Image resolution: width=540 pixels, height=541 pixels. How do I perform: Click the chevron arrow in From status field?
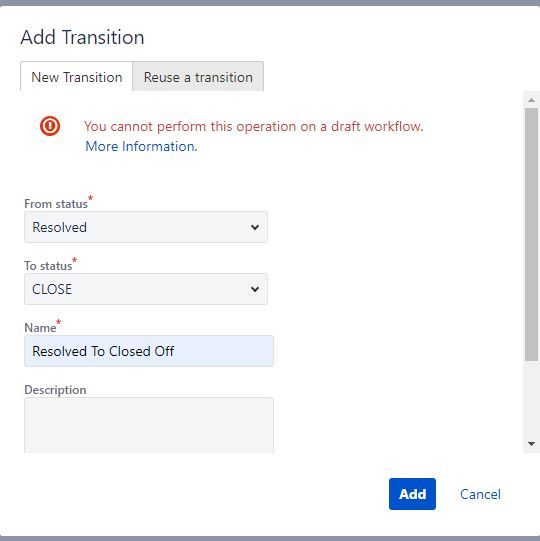(255, 227)
